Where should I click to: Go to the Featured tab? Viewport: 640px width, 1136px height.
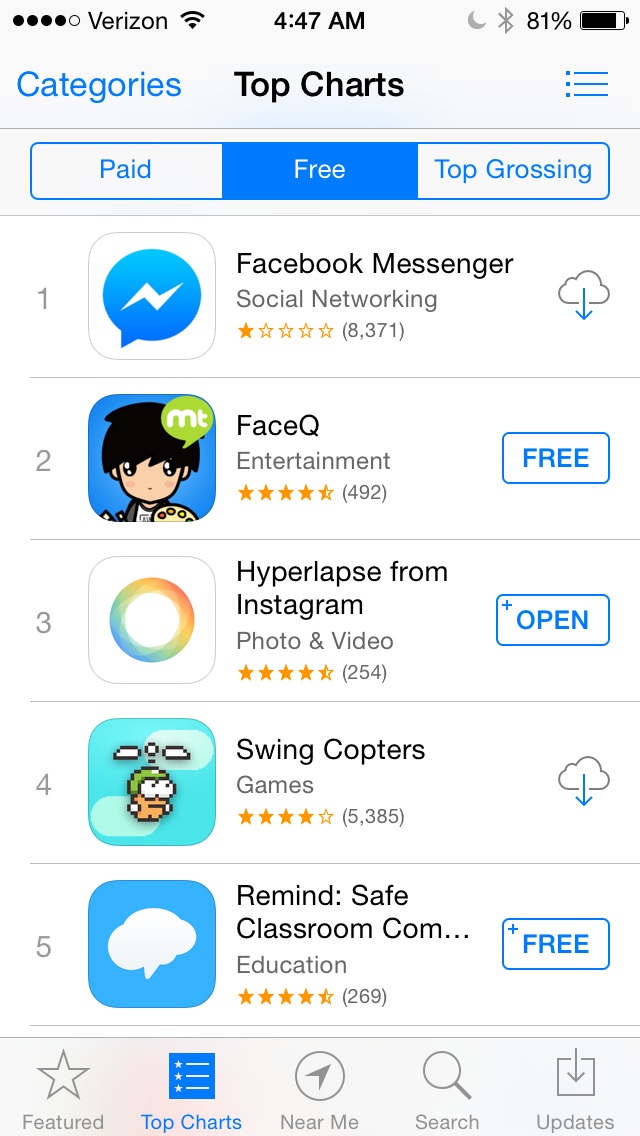[x=63, y=1090]
